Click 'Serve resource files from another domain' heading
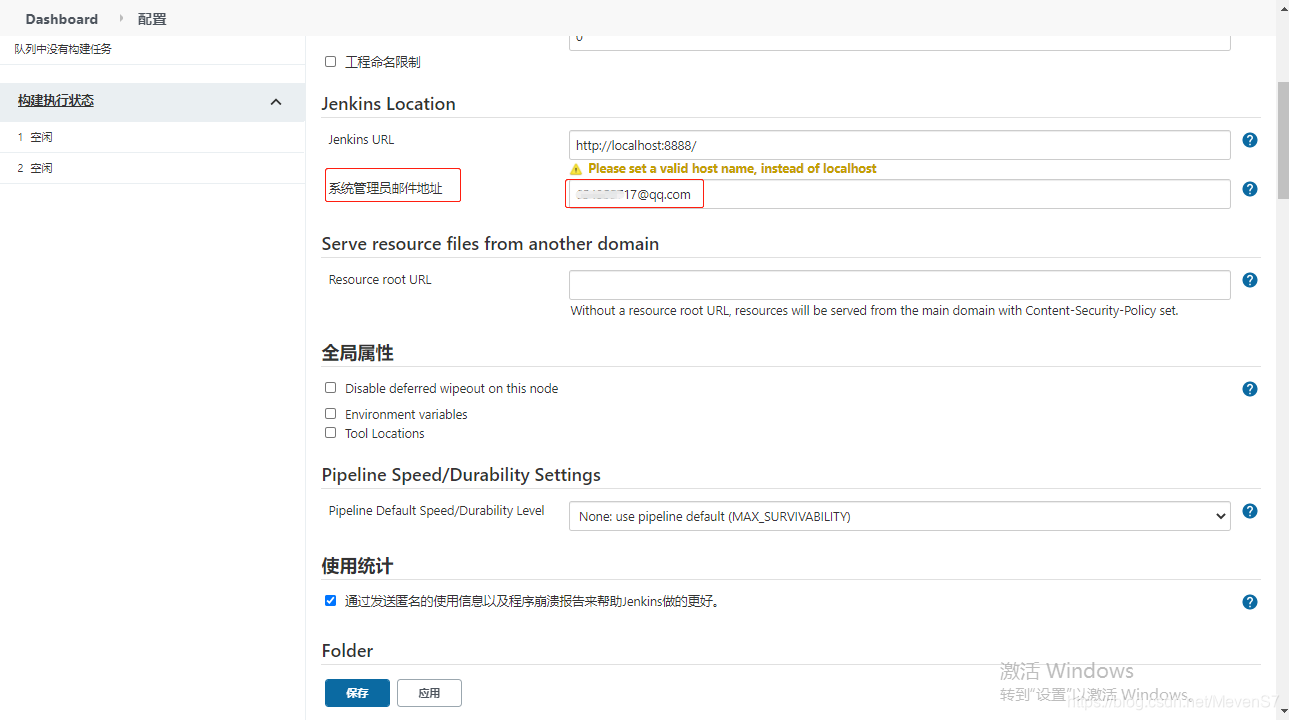Image resolution: width=1289 pixels, height=720 pixels. (490, 244)
